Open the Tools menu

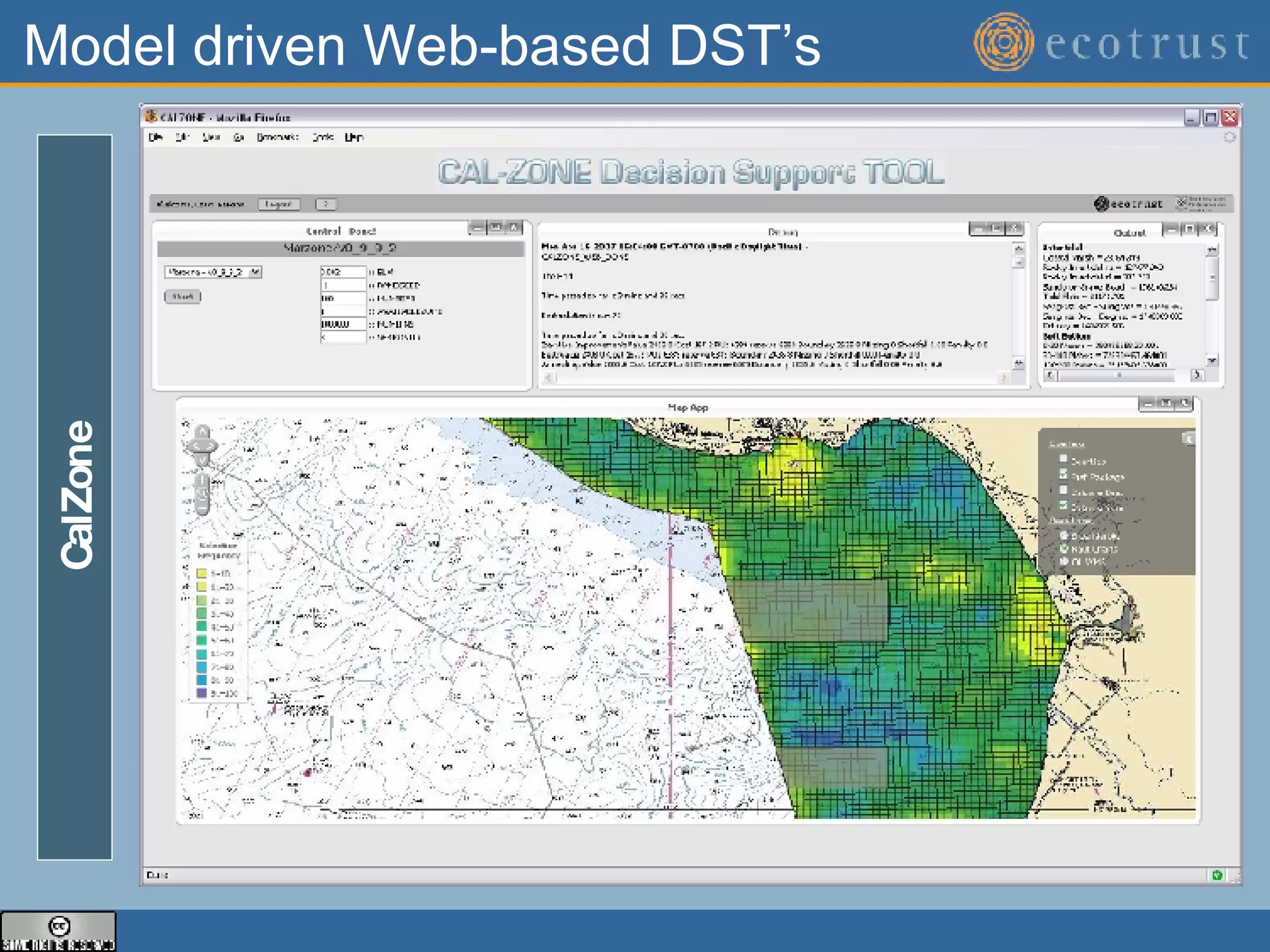(323, 137)
